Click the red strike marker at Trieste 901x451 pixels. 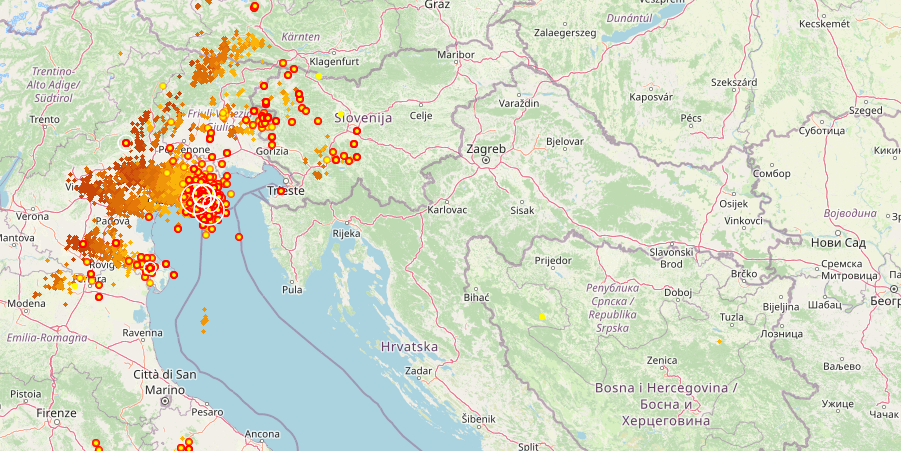pos(280,191)
